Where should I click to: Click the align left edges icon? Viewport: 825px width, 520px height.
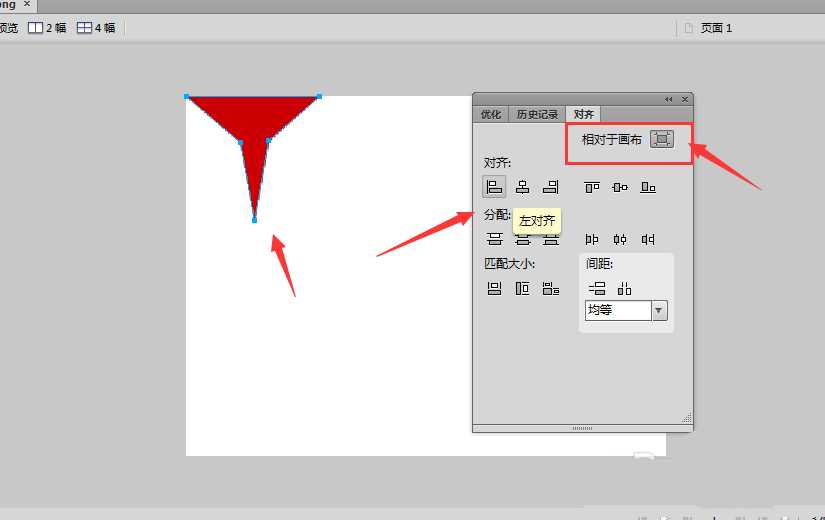point(494,187)
